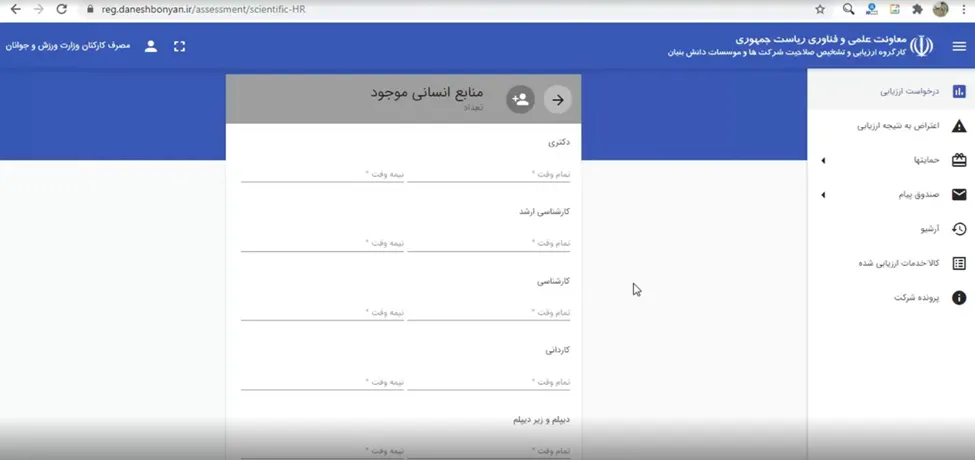Click the history clock icon beside آرشیو
Image resolution: width=975 pixels, height=460 pixels.
point(959,229)
